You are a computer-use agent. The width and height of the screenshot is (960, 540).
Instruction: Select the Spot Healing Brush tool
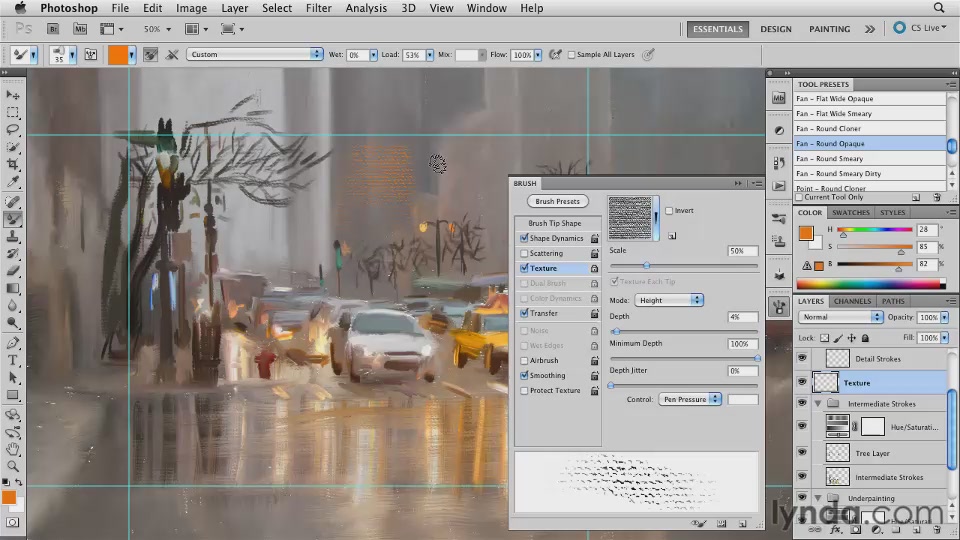click(13, 201)
